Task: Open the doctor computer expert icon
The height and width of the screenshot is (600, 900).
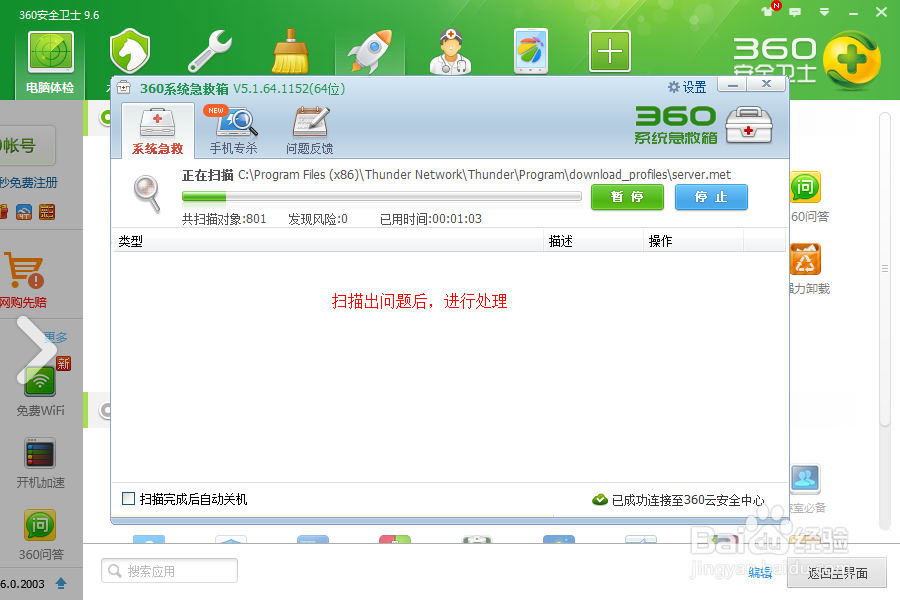Action: pos(451,51)
